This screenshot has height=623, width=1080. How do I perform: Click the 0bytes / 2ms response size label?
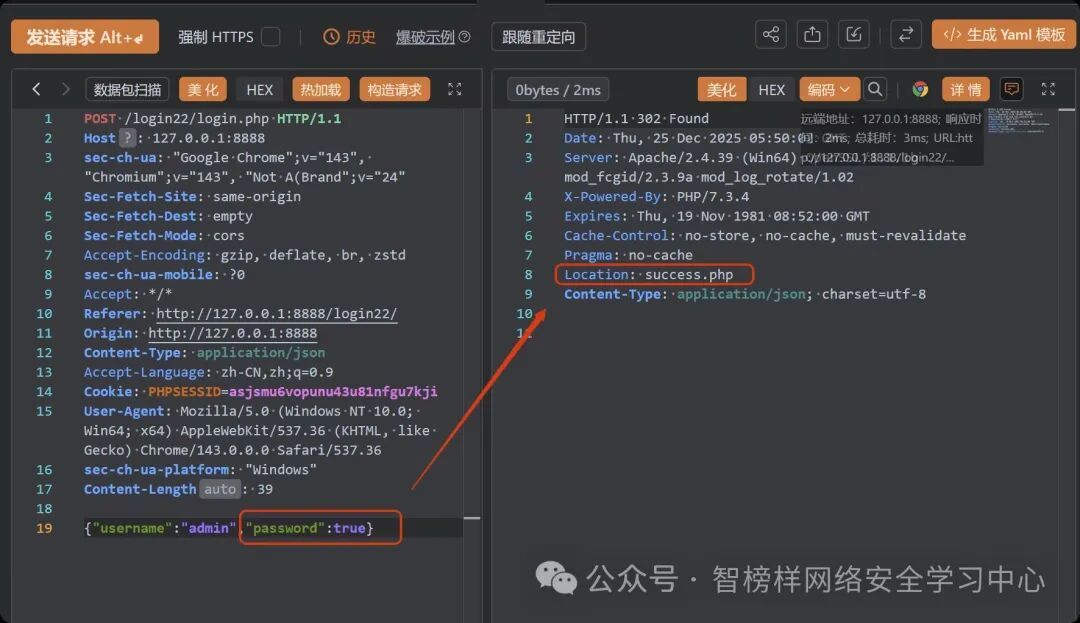click(558, 89)
